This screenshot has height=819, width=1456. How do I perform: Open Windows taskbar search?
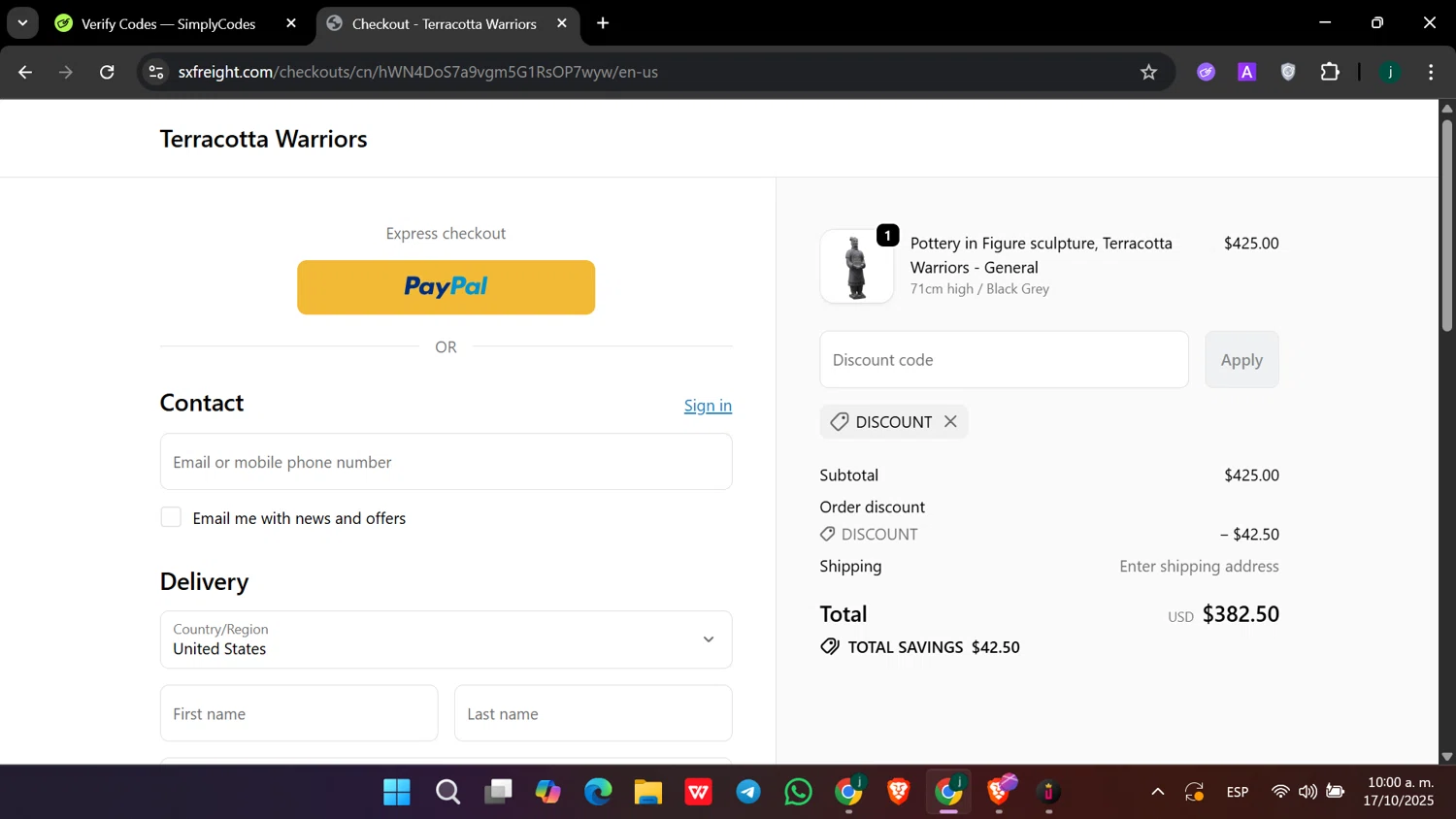tap(447, 792)
